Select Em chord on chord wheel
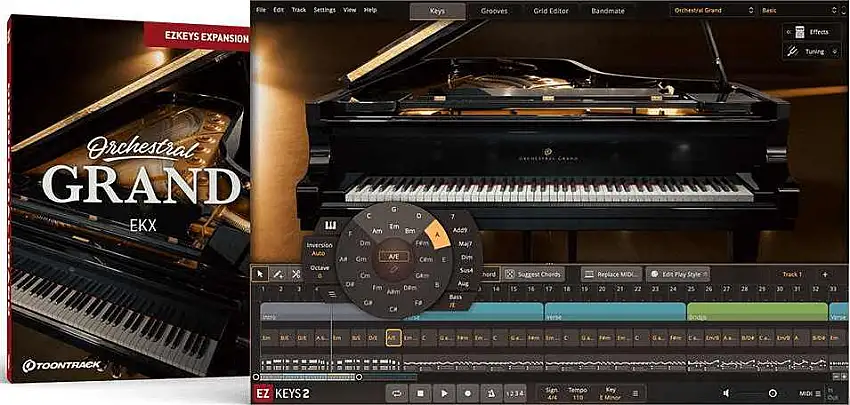Screen dimensions: 850x405 point(395,227)
